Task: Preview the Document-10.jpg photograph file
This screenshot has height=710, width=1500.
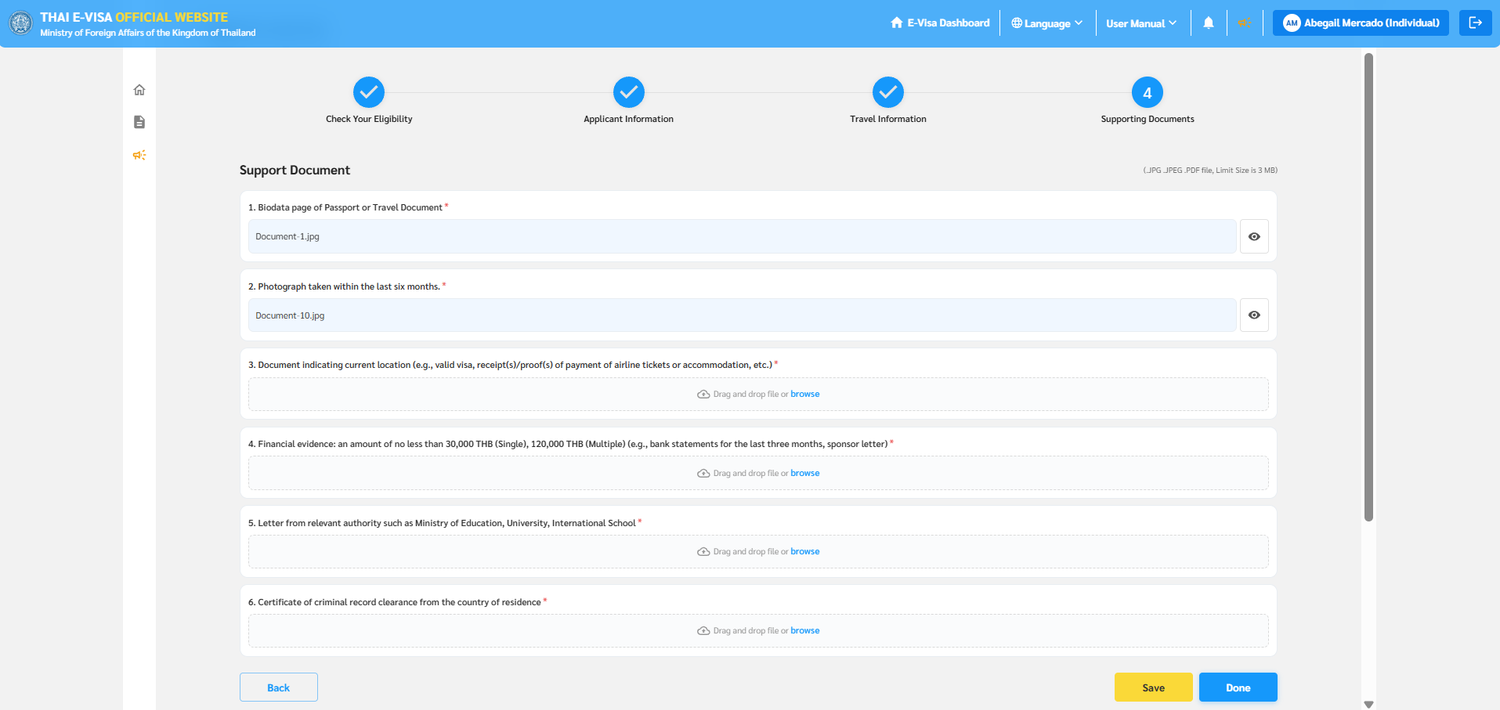Action: pos(1254,315)
